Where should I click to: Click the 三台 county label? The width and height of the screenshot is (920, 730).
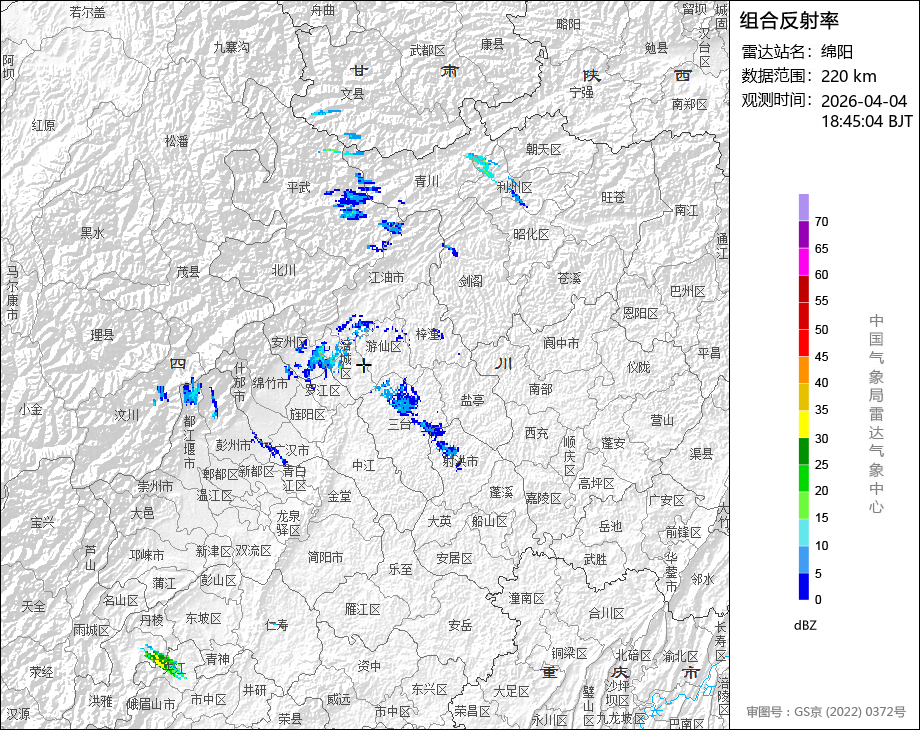(x=400, y=424)
